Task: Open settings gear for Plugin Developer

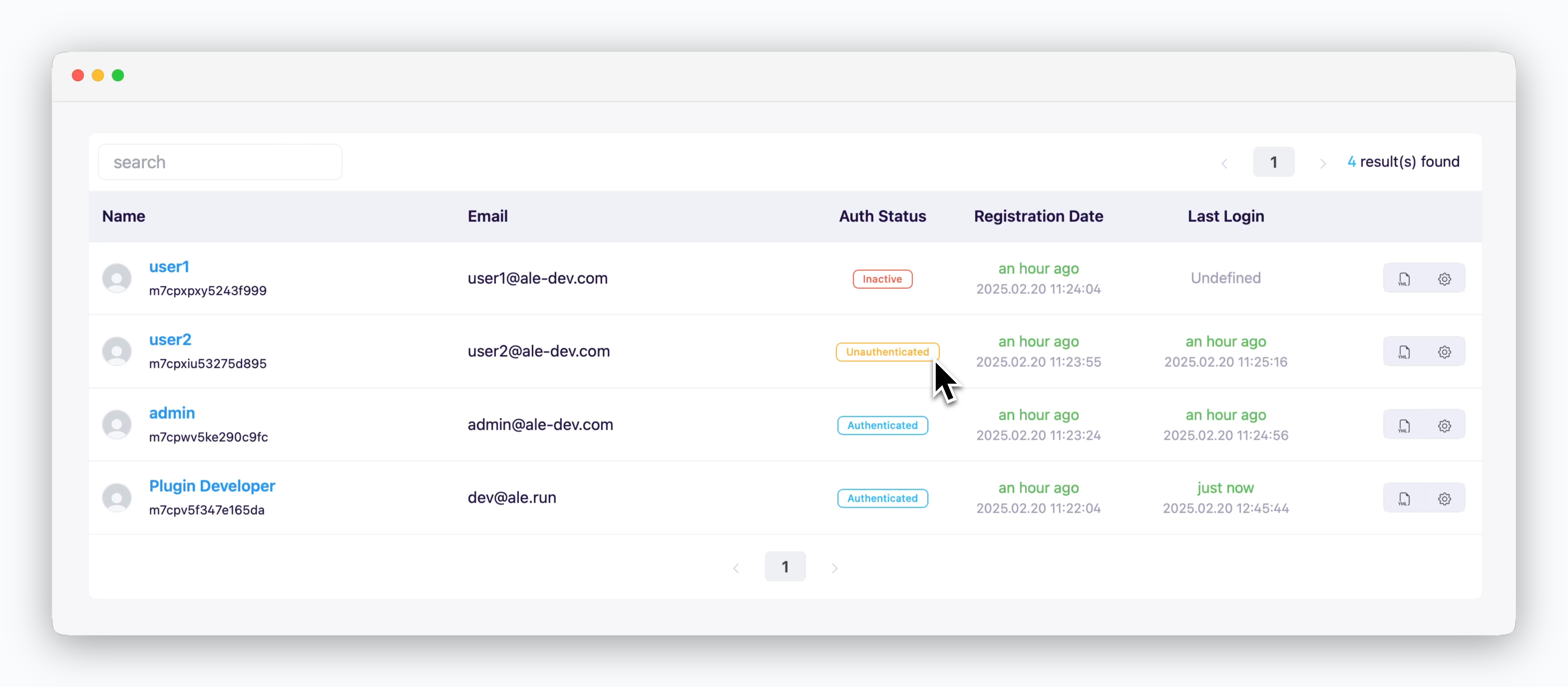Action: (x=1444, y=498)
